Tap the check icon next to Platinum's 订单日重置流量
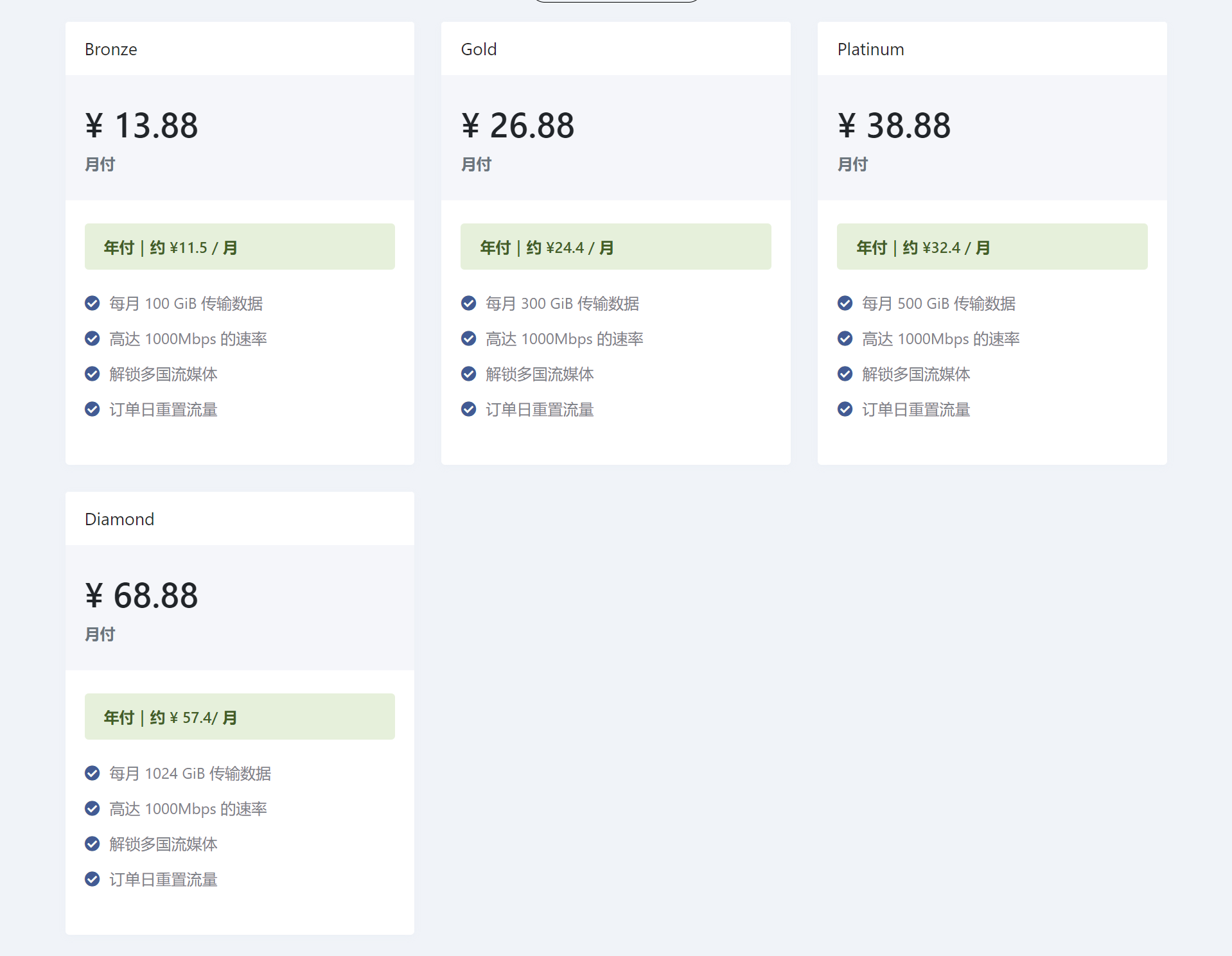The height and width of the screenshot is (956, 1232). 845,409
